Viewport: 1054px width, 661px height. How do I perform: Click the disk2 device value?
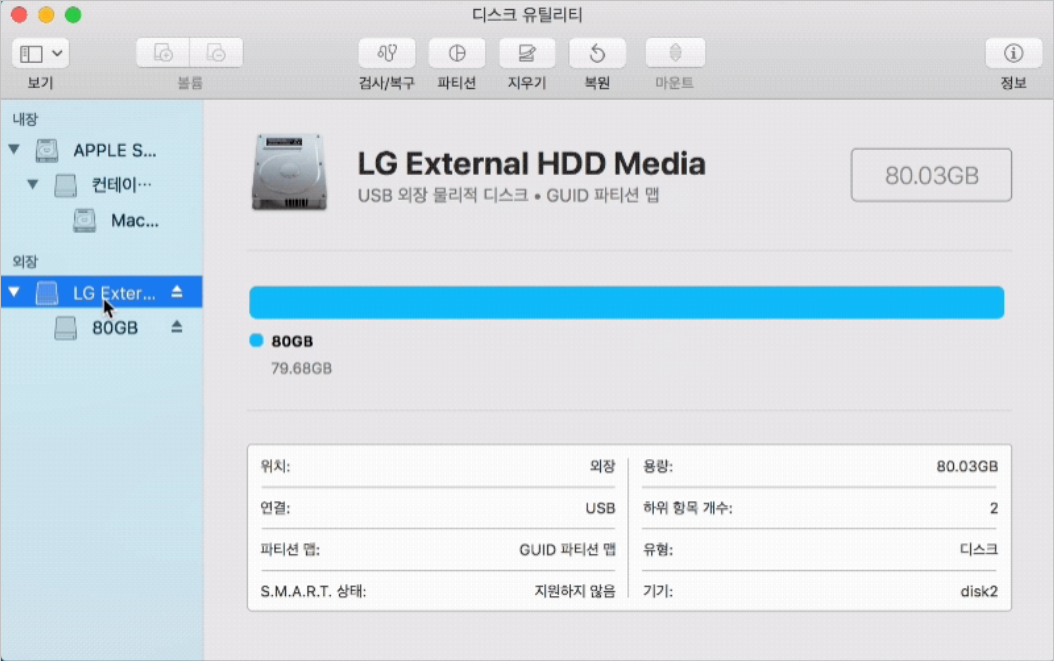[979, 591]
